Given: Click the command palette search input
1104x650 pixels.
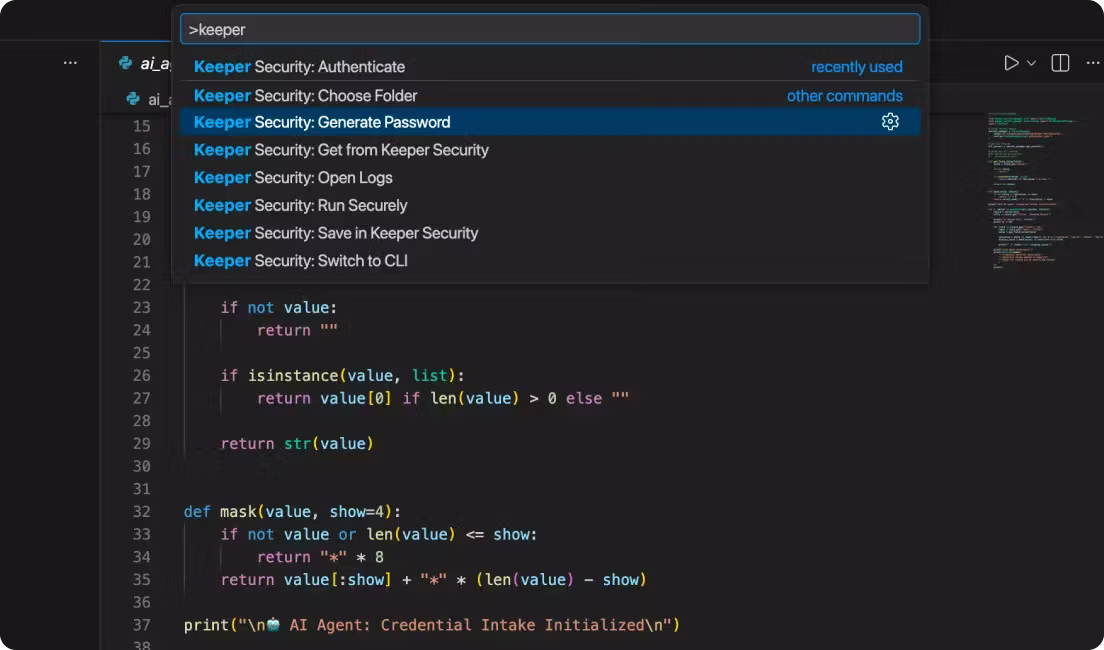Looking at the screenshot, I should 549,29.
